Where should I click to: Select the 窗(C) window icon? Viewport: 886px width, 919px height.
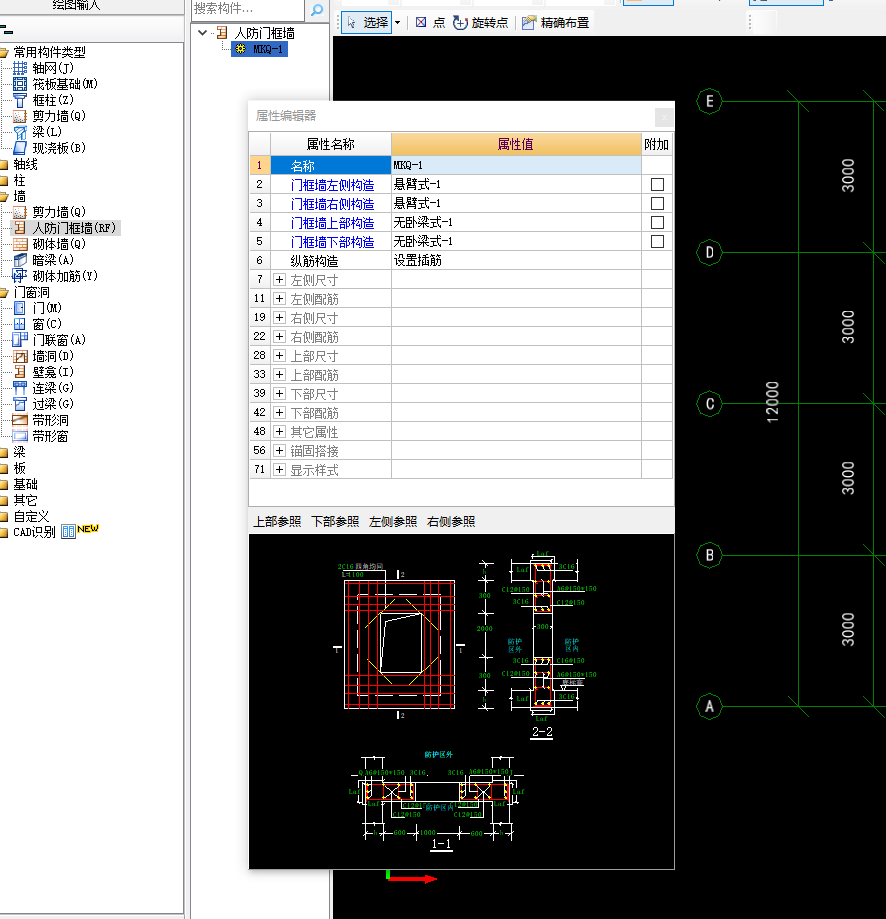(20, 324)
